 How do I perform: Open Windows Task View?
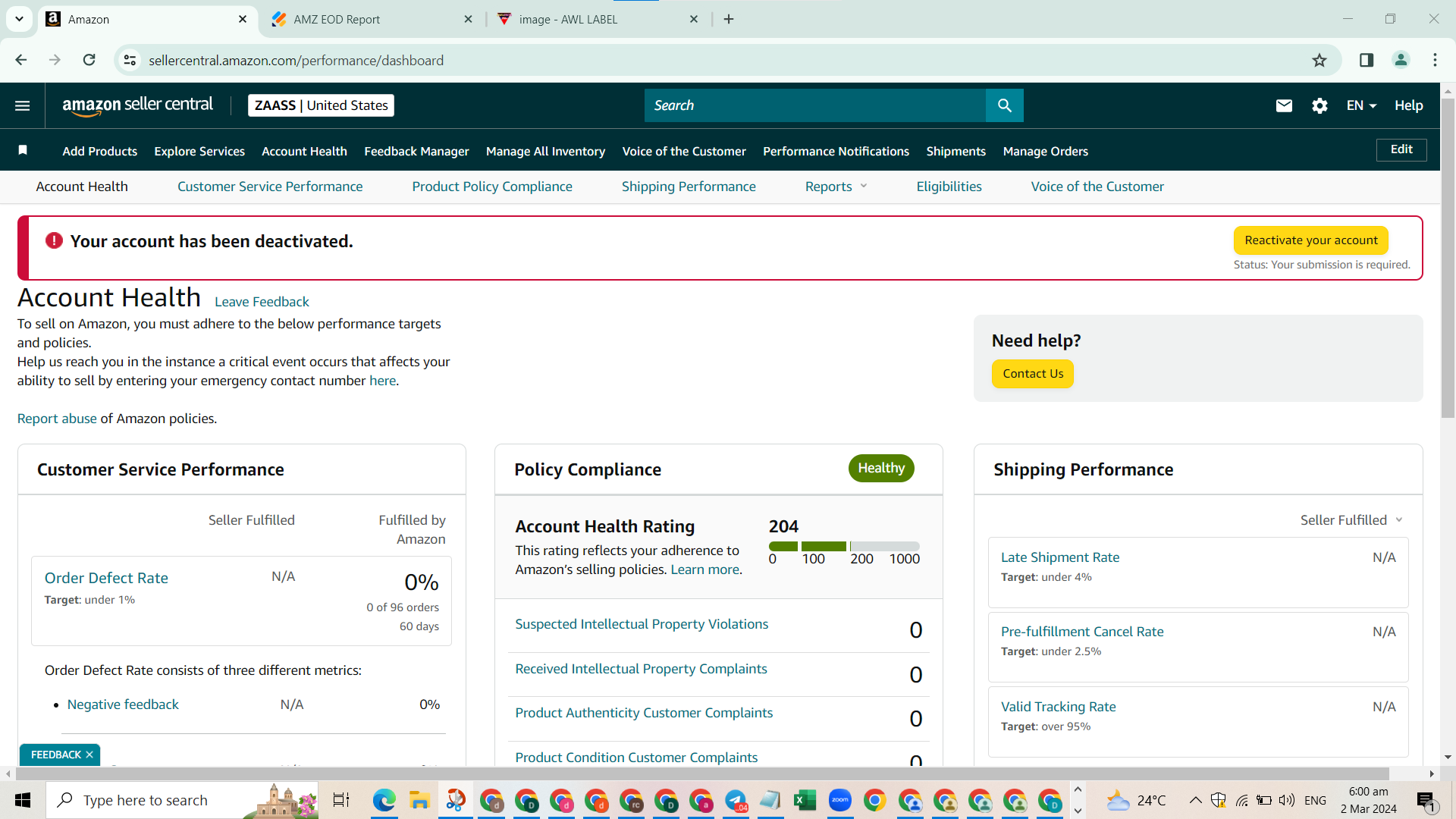[341, 800]
